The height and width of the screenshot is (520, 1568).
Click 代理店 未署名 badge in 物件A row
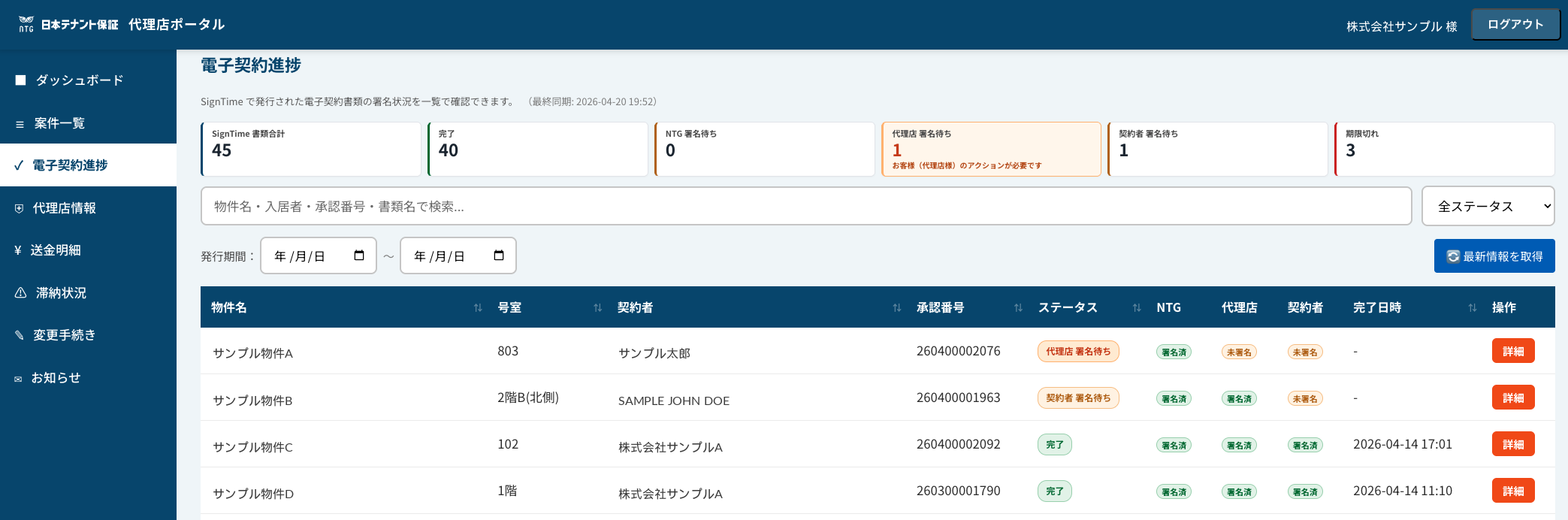(1239, 352)
